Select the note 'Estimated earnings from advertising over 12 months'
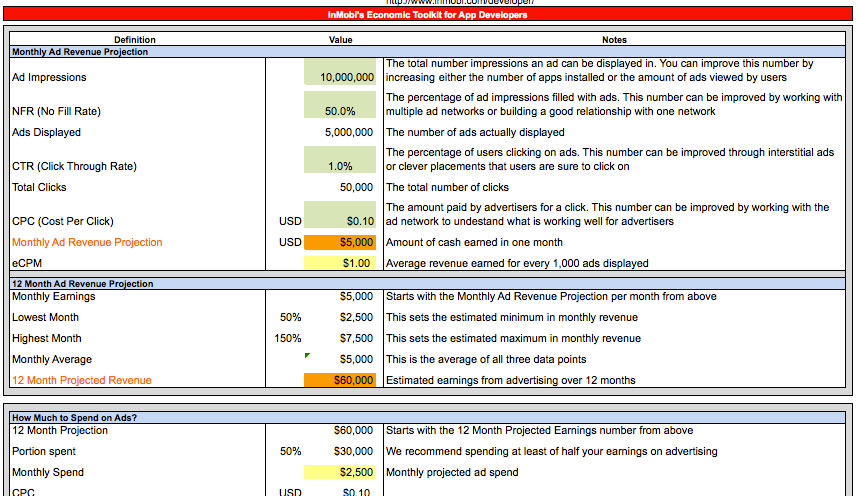Viewport: 859px width, 496px height. click(511, 380)
